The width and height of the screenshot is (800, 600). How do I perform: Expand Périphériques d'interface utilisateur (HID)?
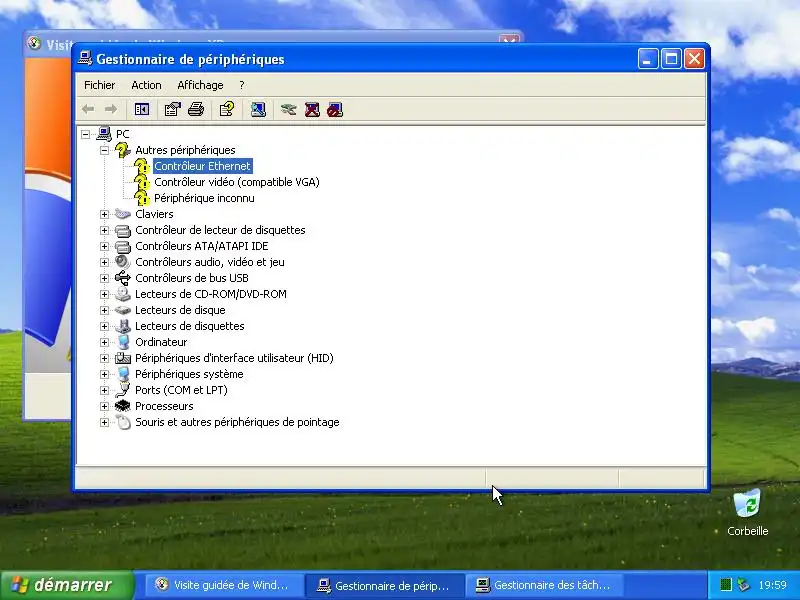(105, 358)
